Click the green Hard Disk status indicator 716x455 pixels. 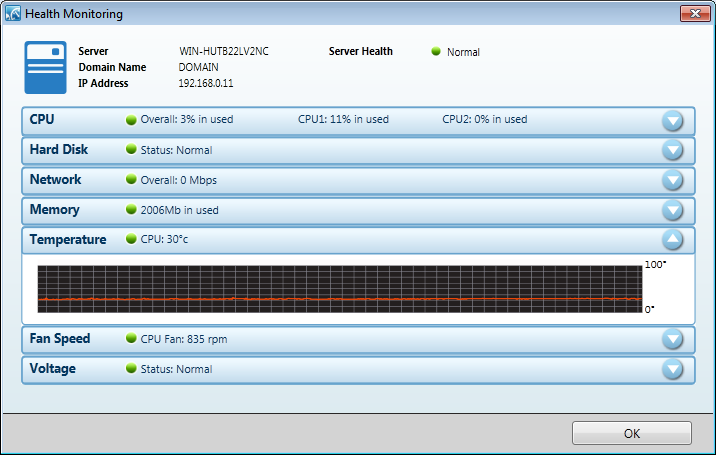coord(131,149)
